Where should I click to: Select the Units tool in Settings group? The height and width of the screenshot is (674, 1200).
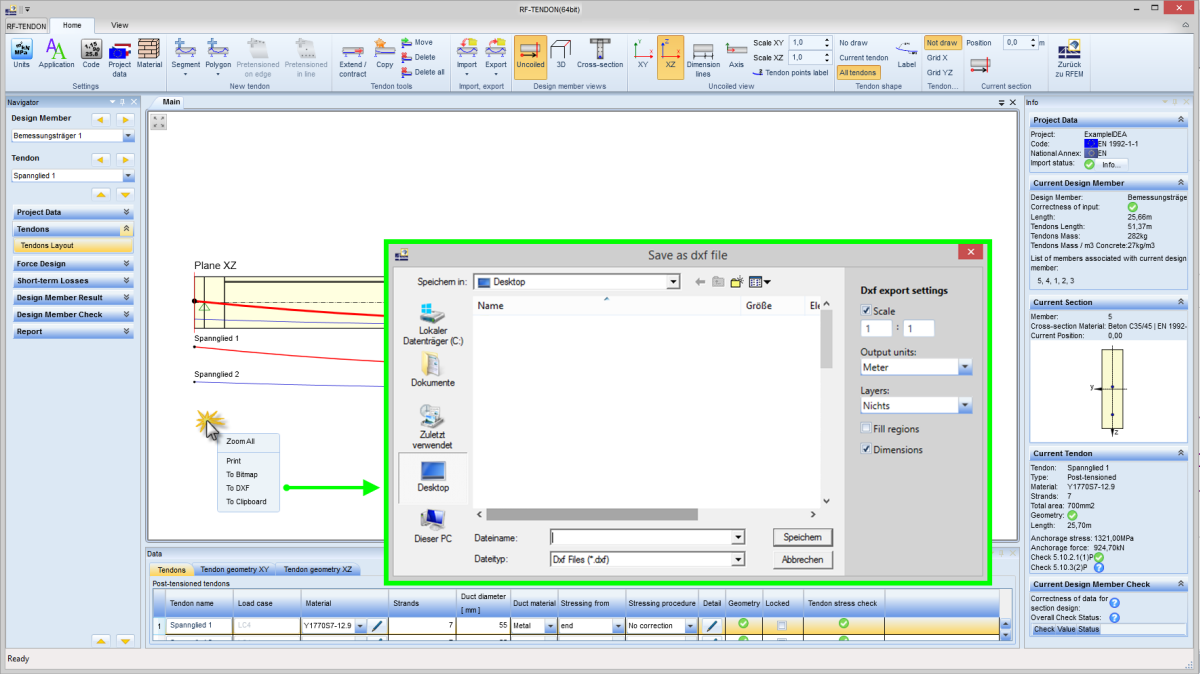(x=21, y=52)
